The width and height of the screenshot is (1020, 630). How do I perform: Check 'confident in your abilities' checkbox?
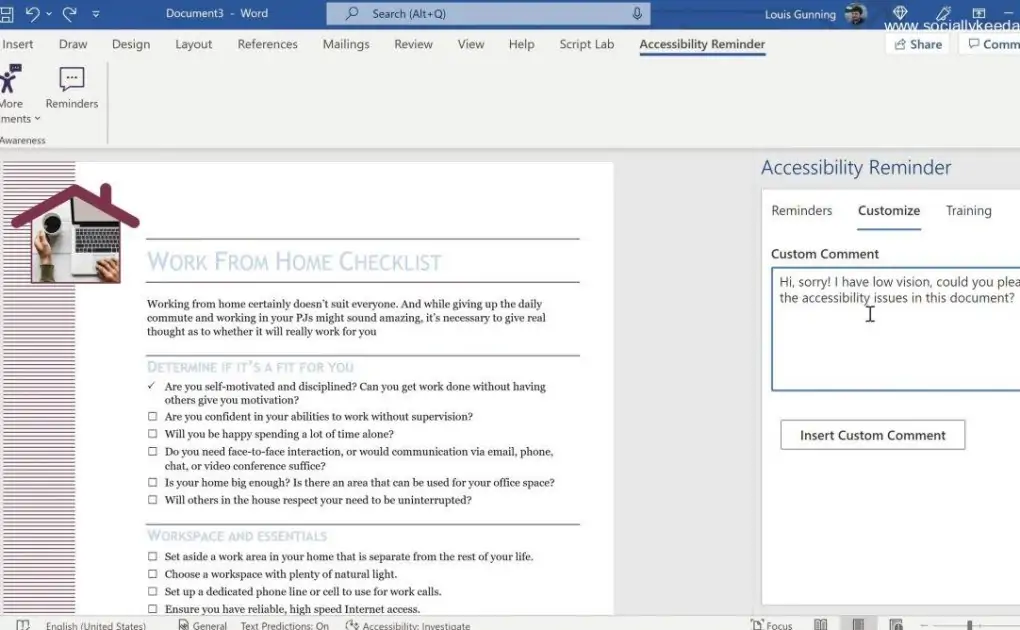tap(152, 417)
